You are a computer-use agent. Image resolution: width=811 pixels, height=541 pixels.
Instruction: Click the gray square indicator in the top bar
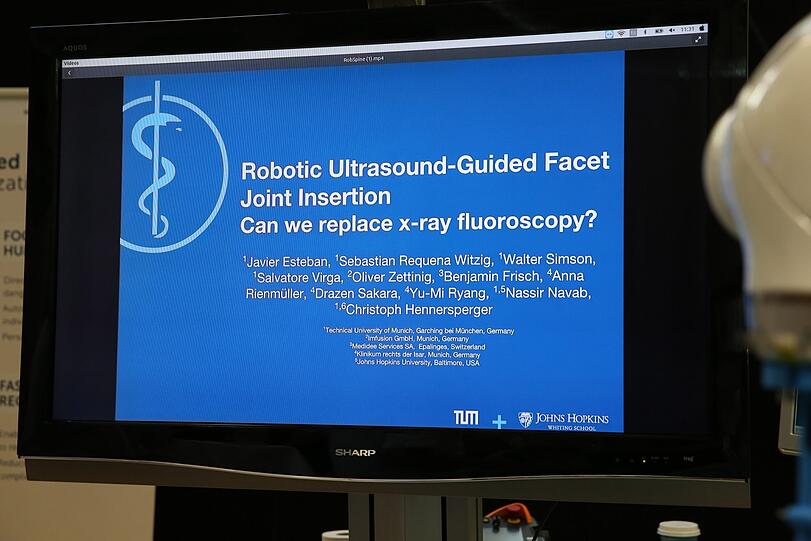click(633, 33)
